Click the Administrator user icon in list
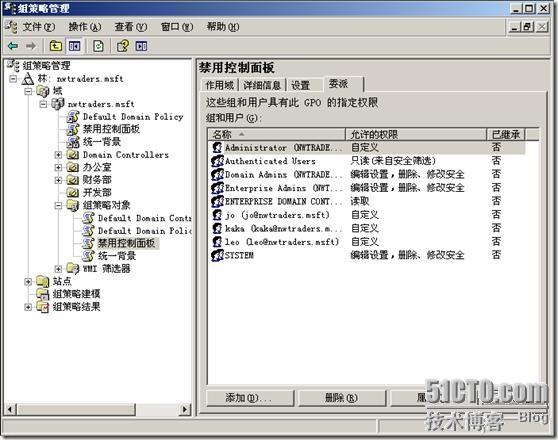The height and width of the screenshot is (440, 558). (217, 147)
